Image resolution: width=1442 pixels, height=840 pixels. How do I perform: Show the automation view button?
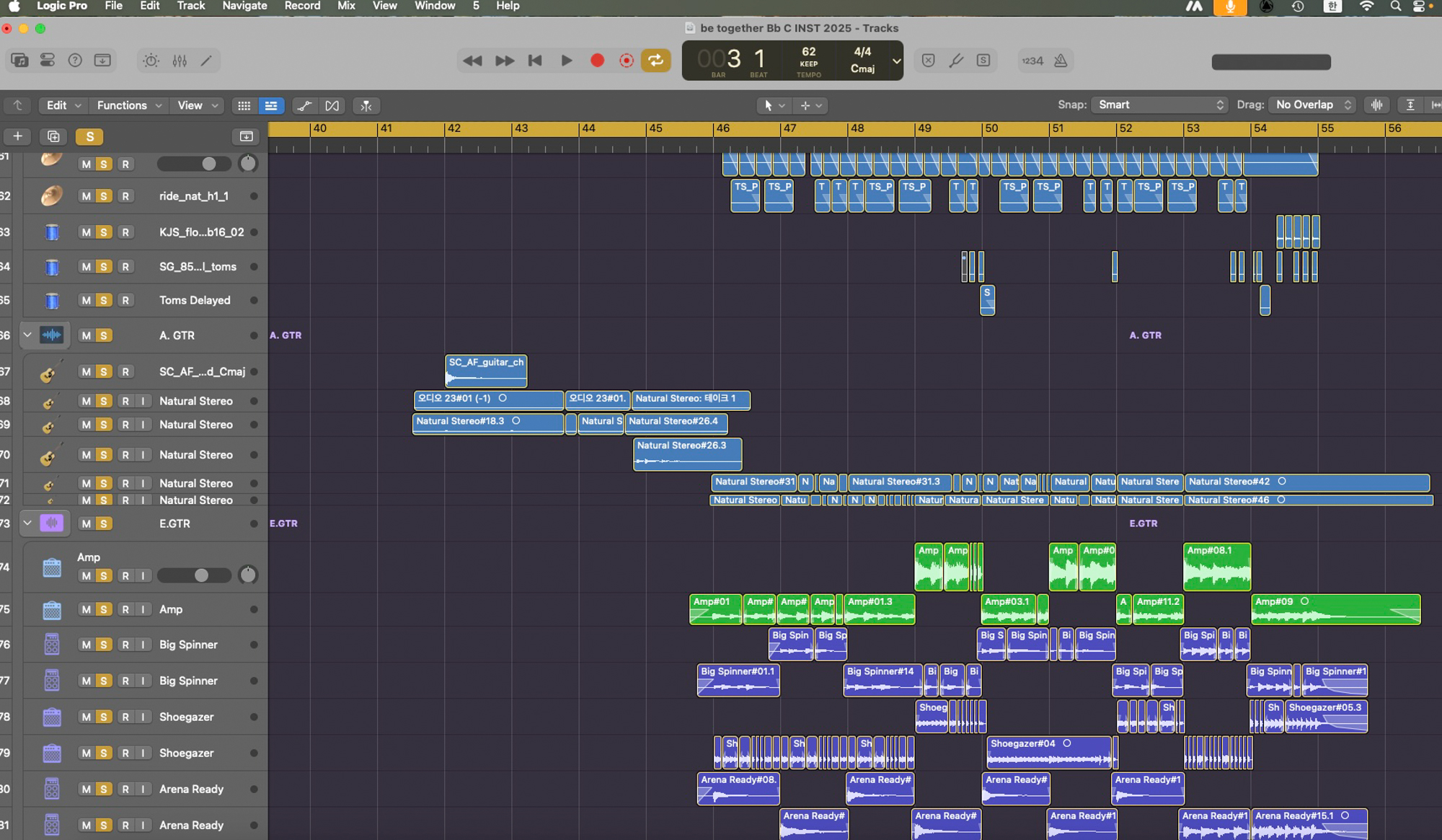pos(304,106)
